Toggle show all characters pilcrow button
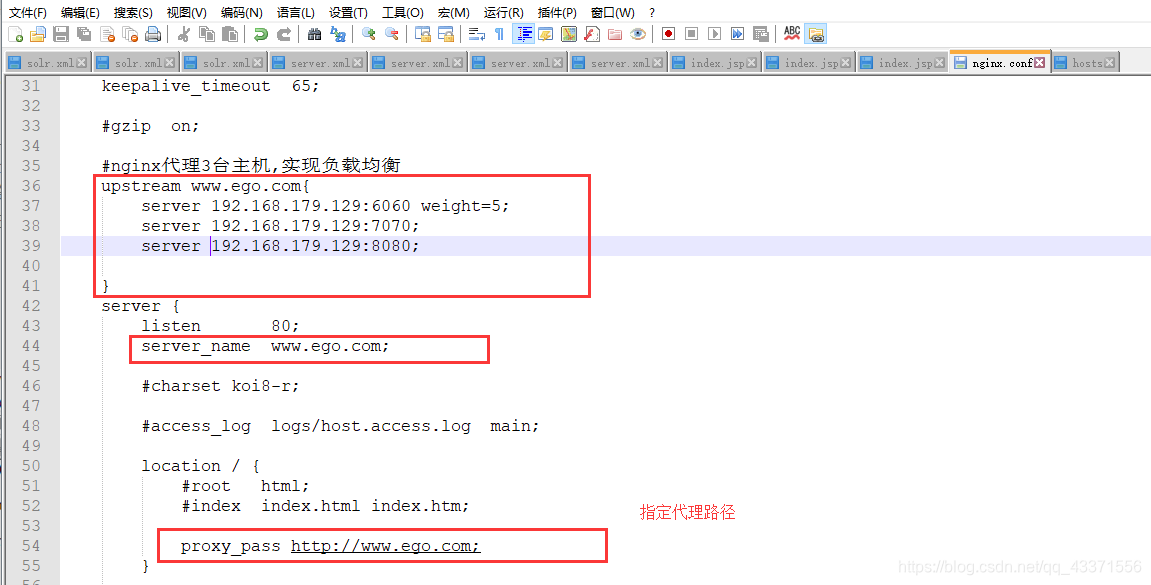The width and height of the screenshot is (1151, 585). [x=499, y=34]
